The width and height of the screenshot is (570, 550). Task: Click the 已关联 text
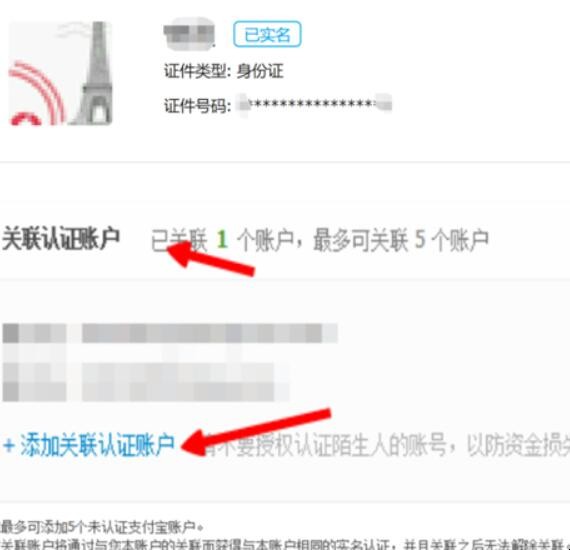179,240
